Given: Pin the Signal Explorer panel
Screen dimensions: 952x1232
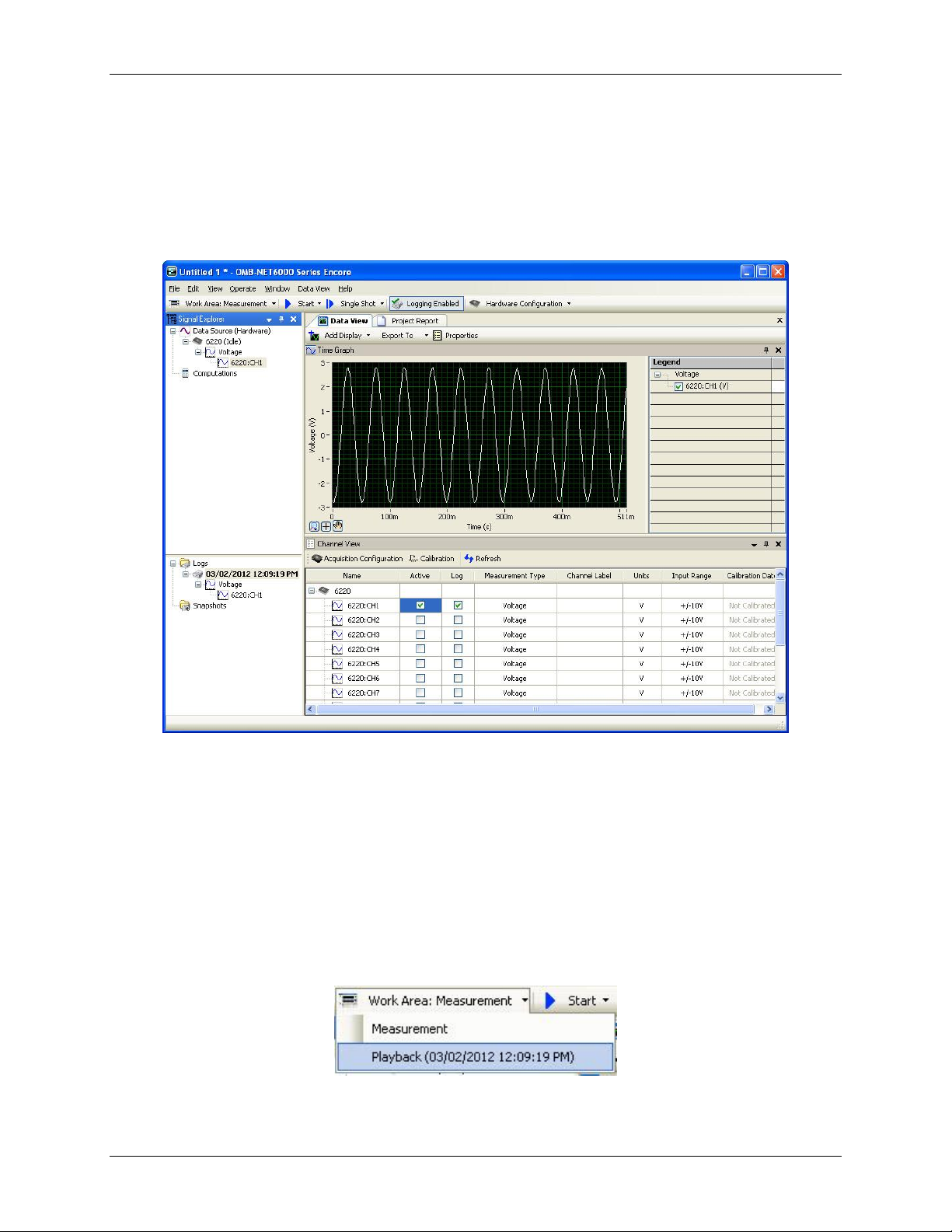Looking at the screenshot, I should click(281, 319).
